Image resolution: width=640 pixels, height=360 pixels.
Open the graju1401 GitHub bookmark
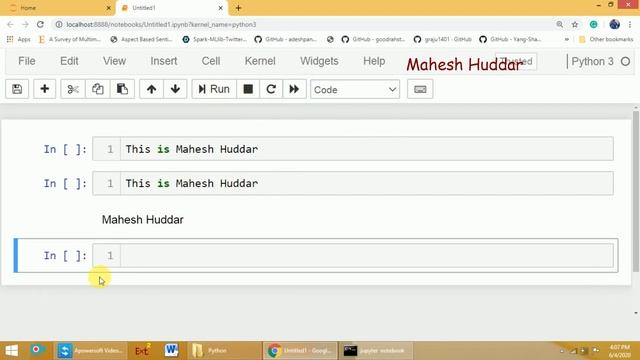pyautogui.click(x=443, y=39)
